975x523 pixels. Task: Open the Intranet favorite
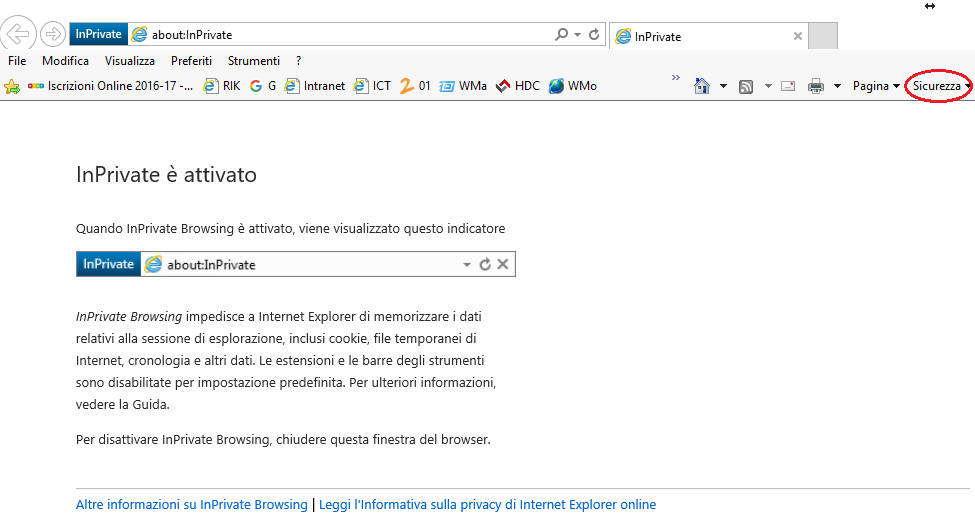click(x=315, y=86)
